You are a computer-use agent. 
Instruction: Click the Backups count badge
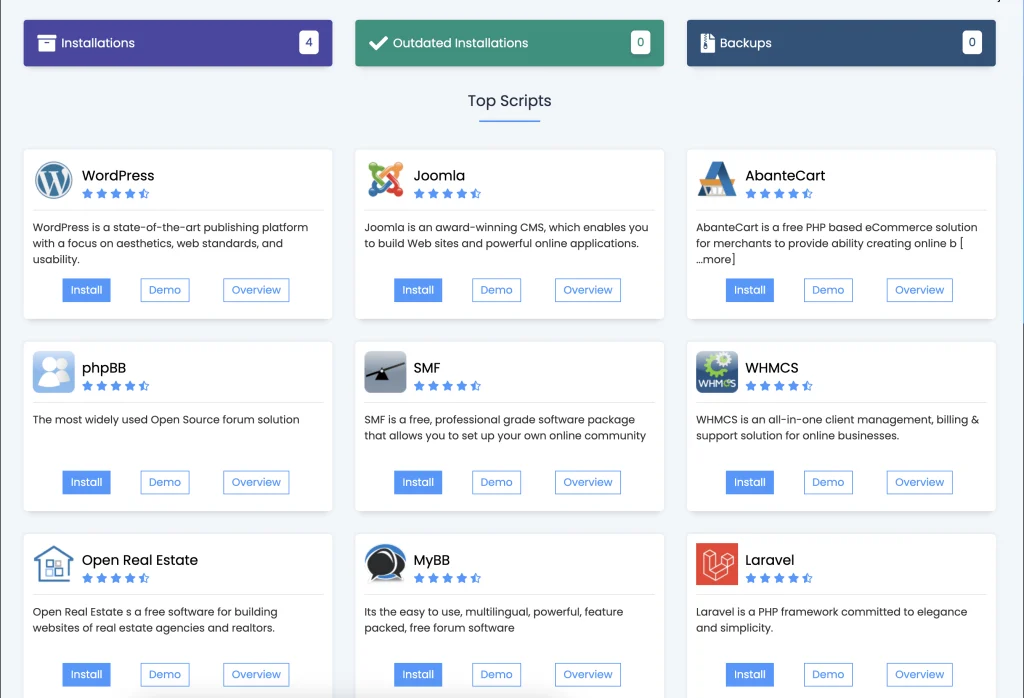[972, 42]
